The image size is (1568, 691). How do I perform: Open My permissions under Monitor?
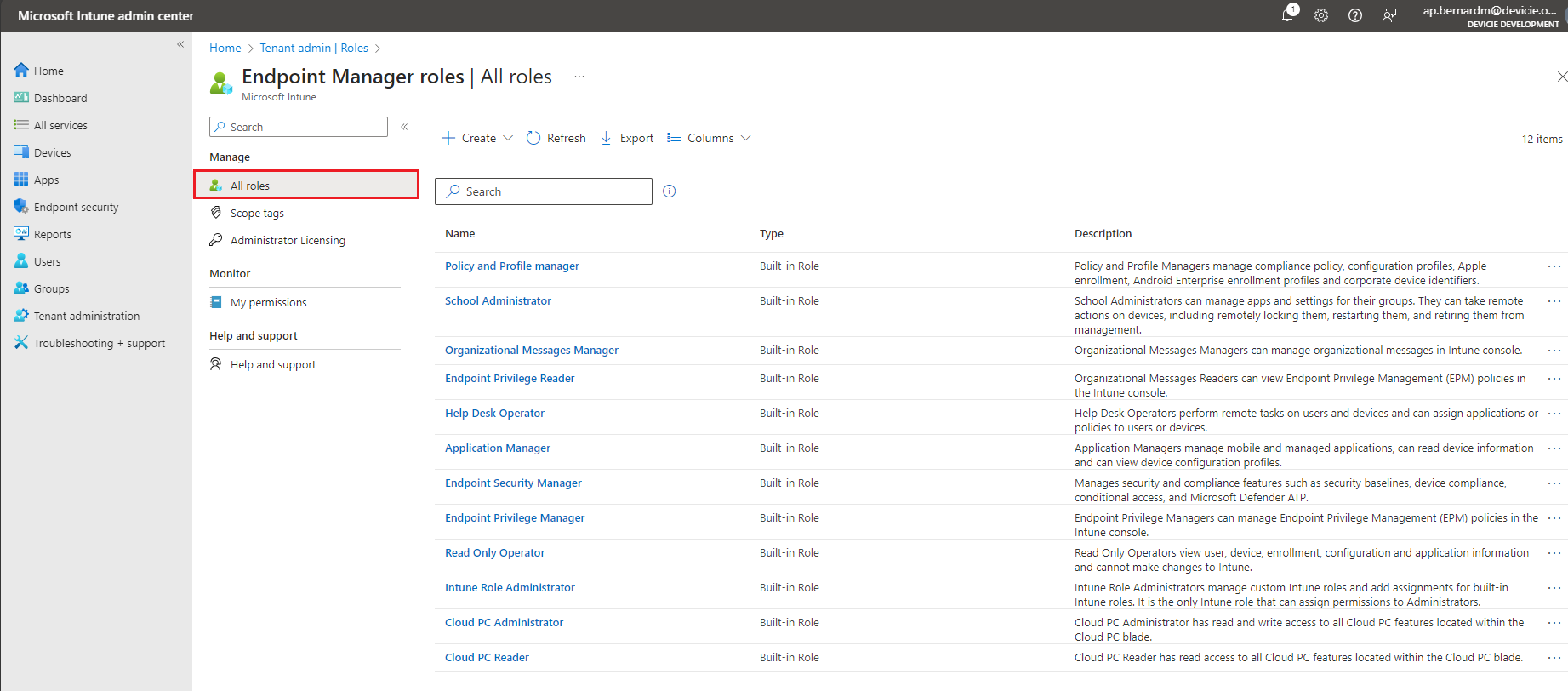coord(268,302)
